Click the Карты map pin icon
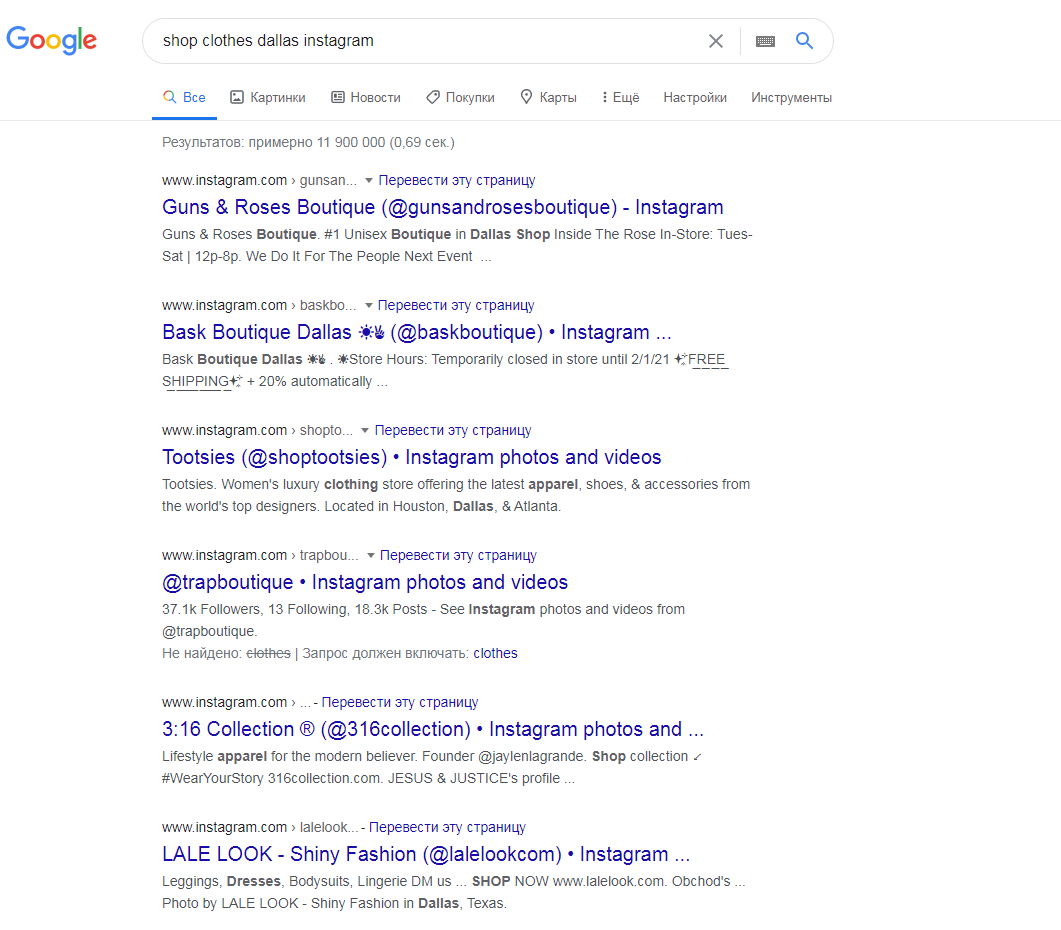This screenshot has height=930, width=1061. (526, 97)
